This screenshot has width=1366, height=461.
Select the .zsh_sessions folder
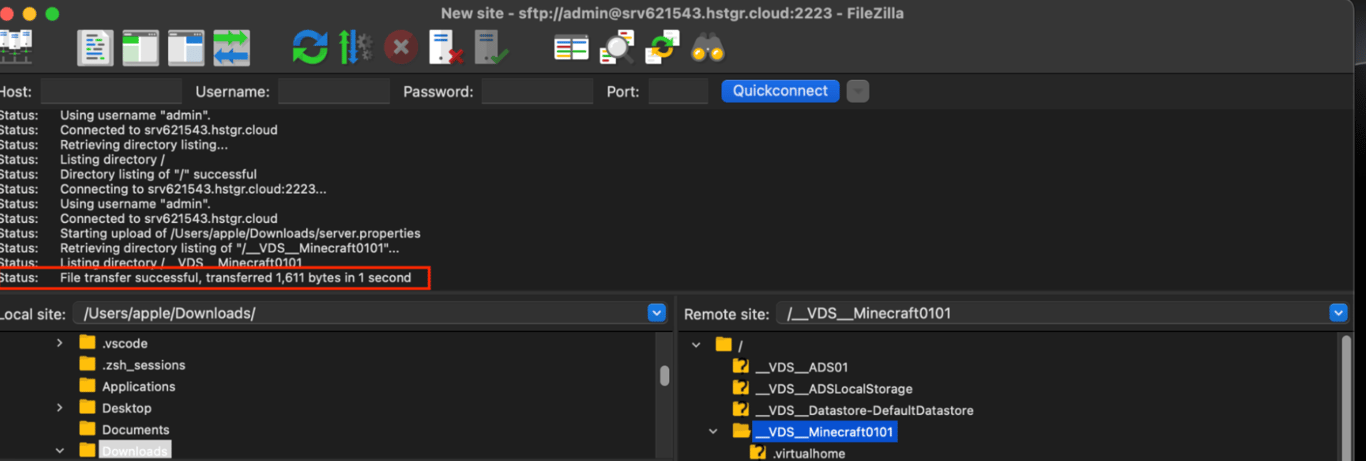[143, 365]
